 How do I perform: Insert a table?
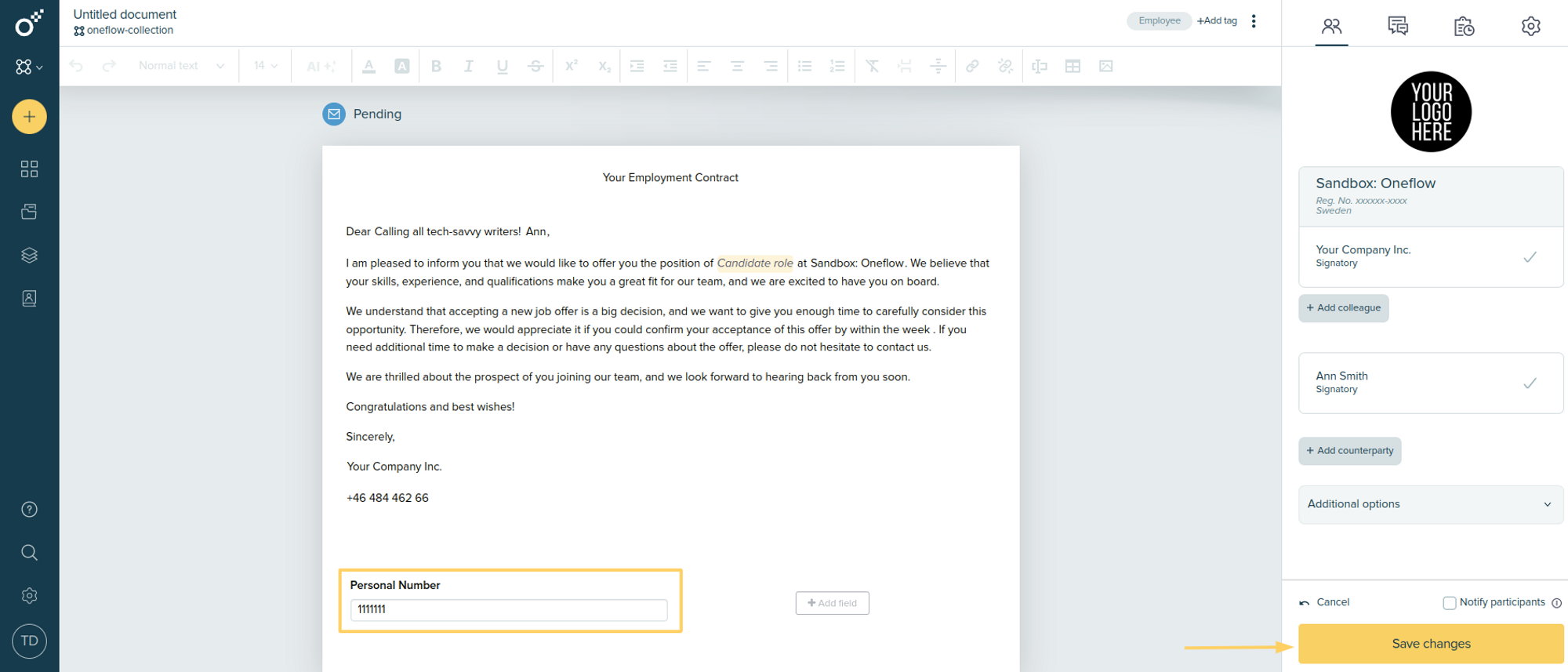tap(1073, 66)
